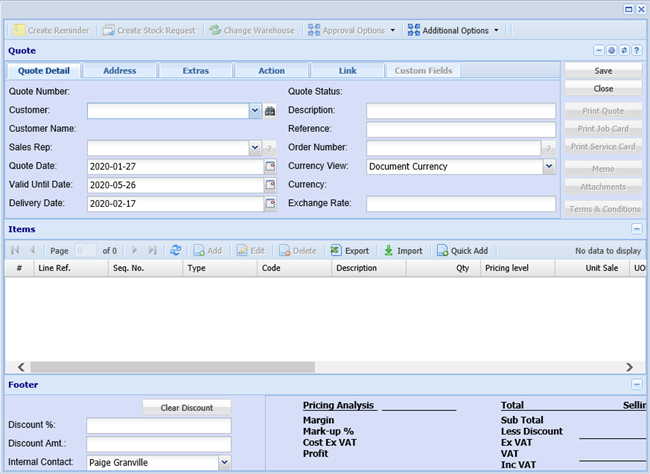This screenshot has width=650, height=474.
Task: Switch to the Address tab
Action: (119, 71)
